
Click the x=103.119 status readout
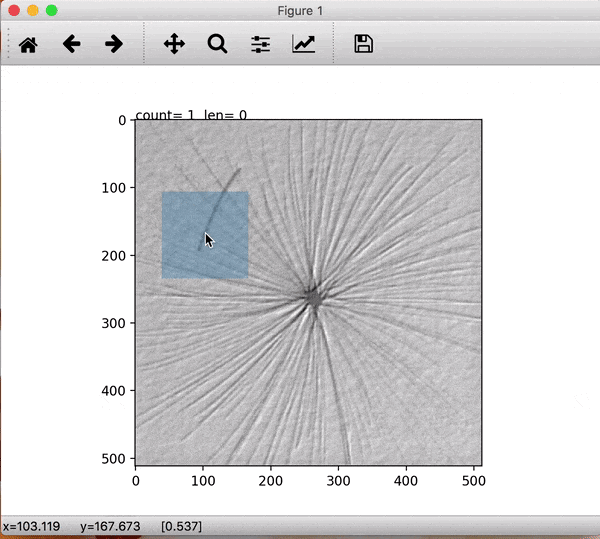[x=31, y=526]
